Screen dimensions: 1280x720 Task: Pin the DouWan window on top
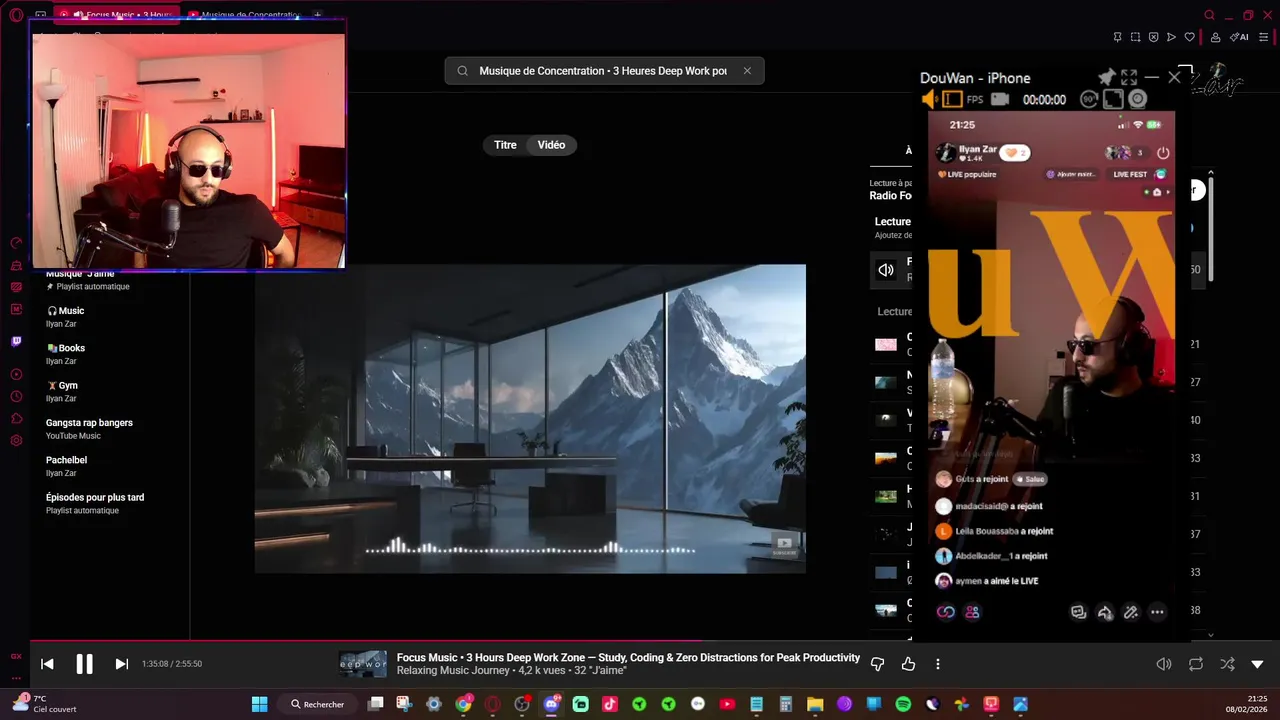(x=1106, y=77)
